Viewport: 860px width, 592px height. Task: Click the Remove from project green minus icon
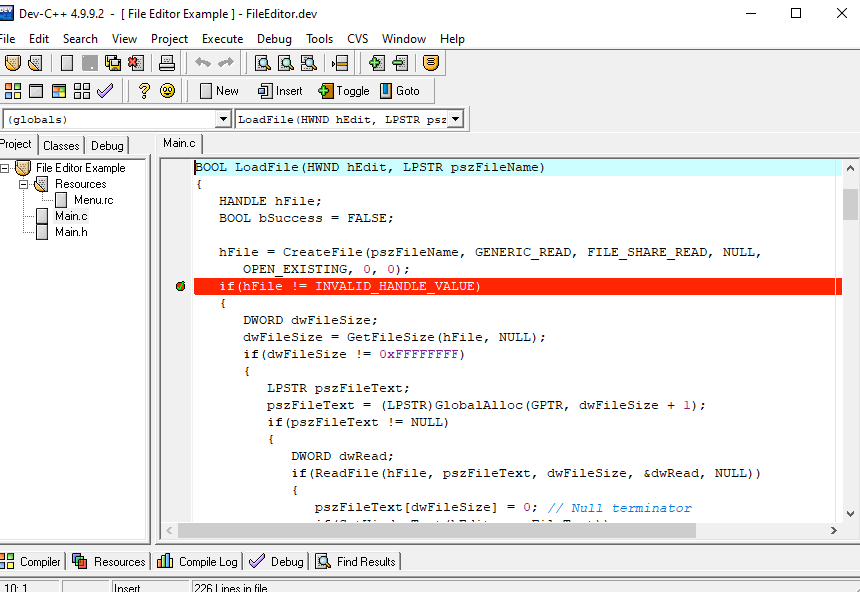pyautogui.click(x=400, y=63)
